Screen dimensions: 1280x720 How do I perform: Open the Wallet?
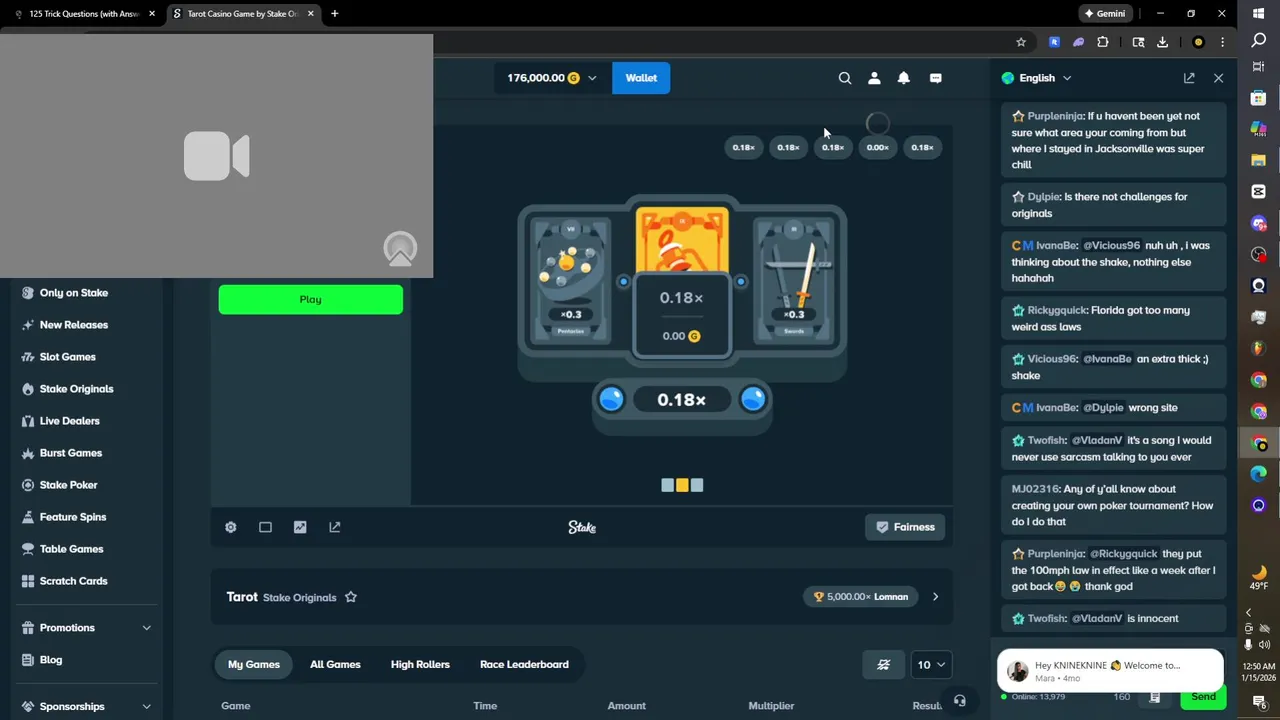pyautogui.click(x=641, y=78)
